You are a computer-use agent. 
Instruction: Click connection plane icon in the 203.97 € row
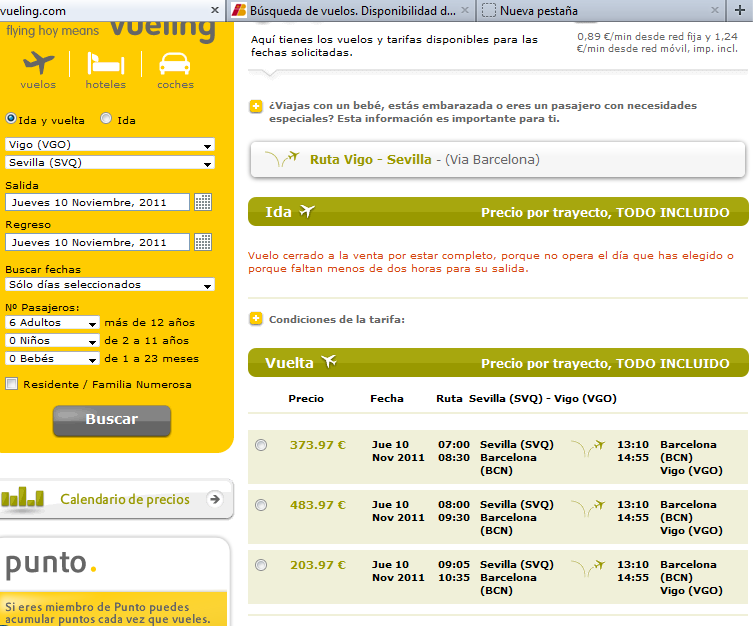588,568
